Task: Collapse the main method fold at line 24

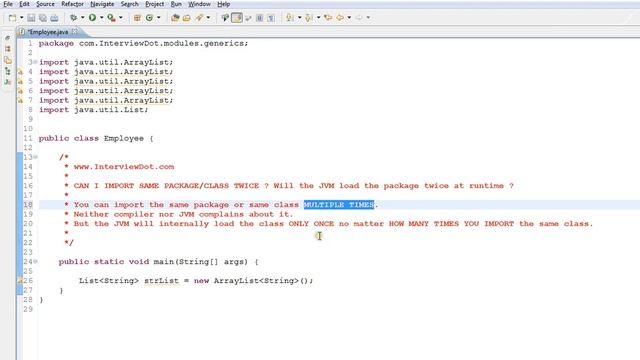Action: pyautogui.click(x=35, y=262)
